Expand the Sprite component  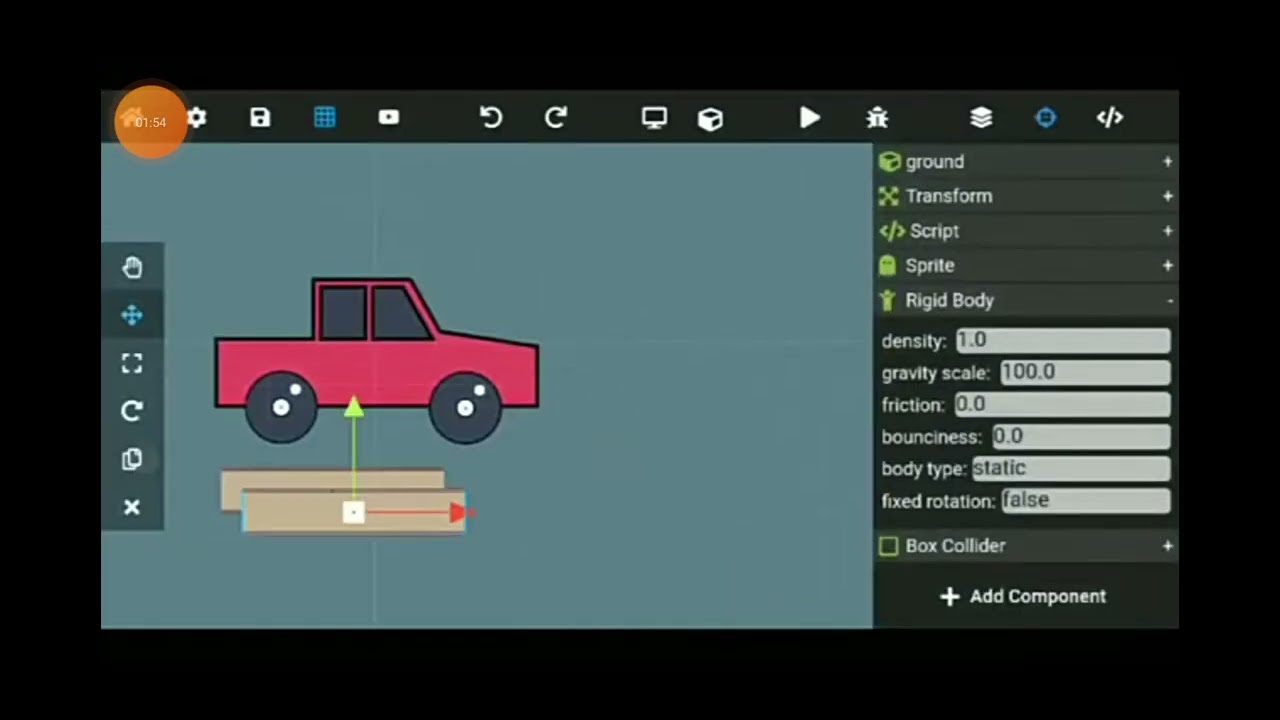pos(1026,266)
